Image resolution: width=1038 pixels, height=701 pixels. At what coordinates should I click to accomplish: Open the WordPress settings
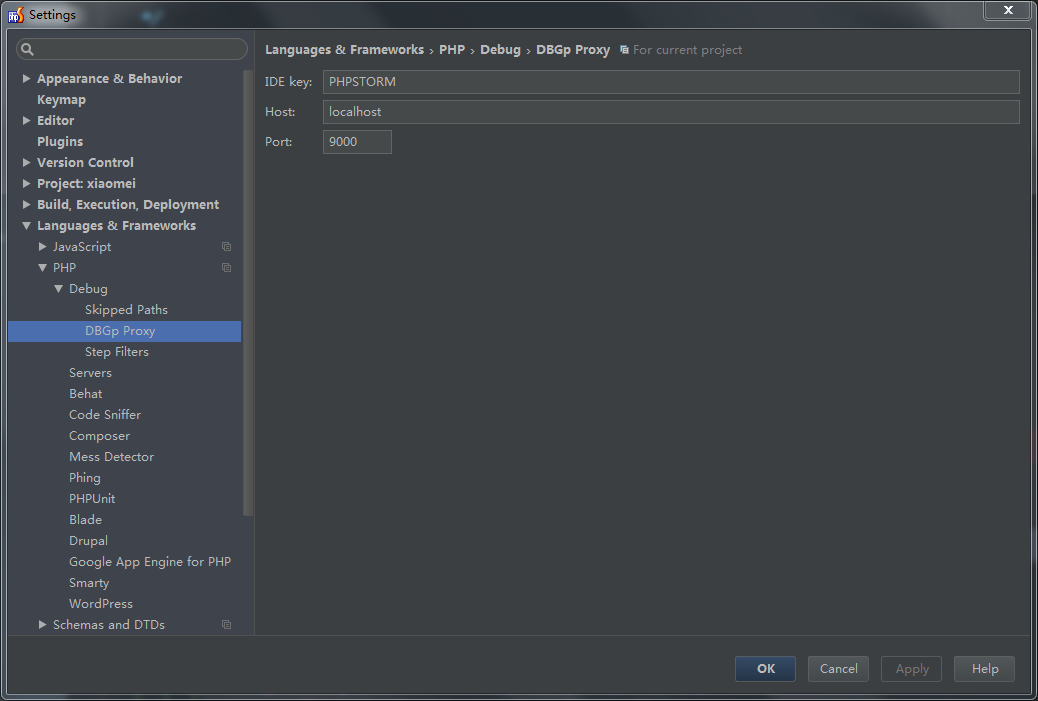(x=101, y=604)
